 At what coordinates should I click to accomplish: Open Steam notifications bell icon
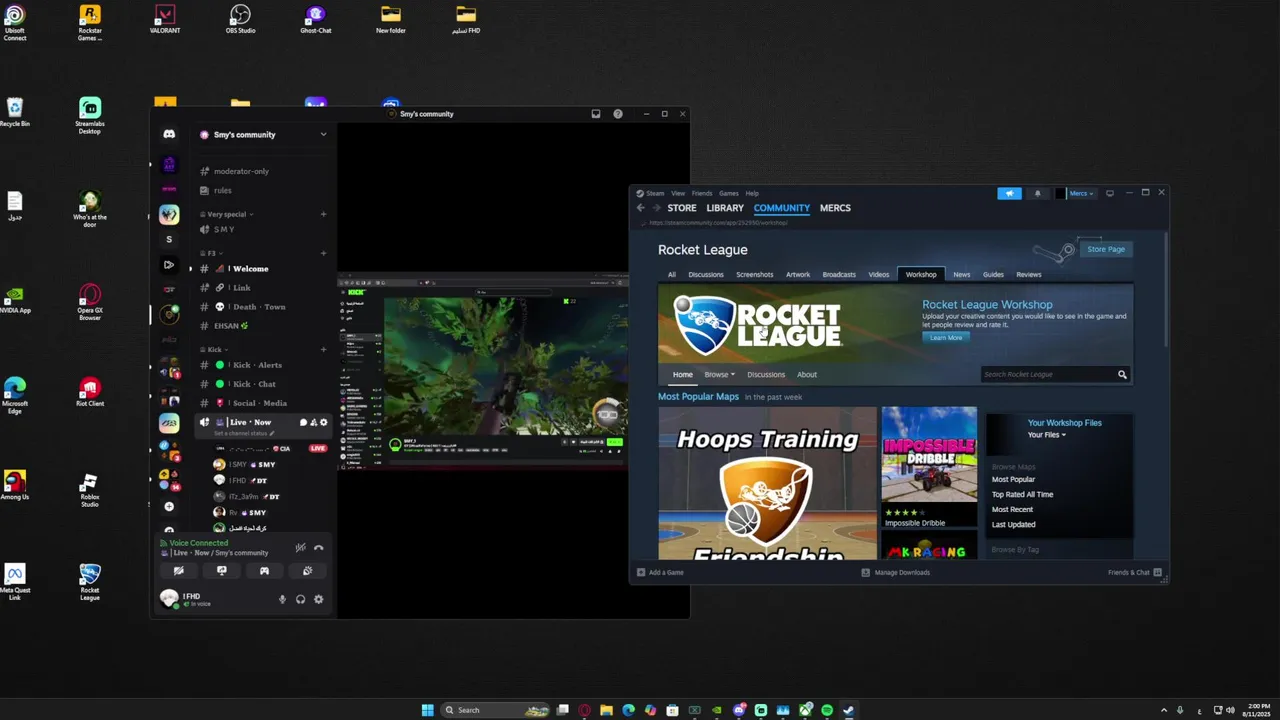(1037, 193)
